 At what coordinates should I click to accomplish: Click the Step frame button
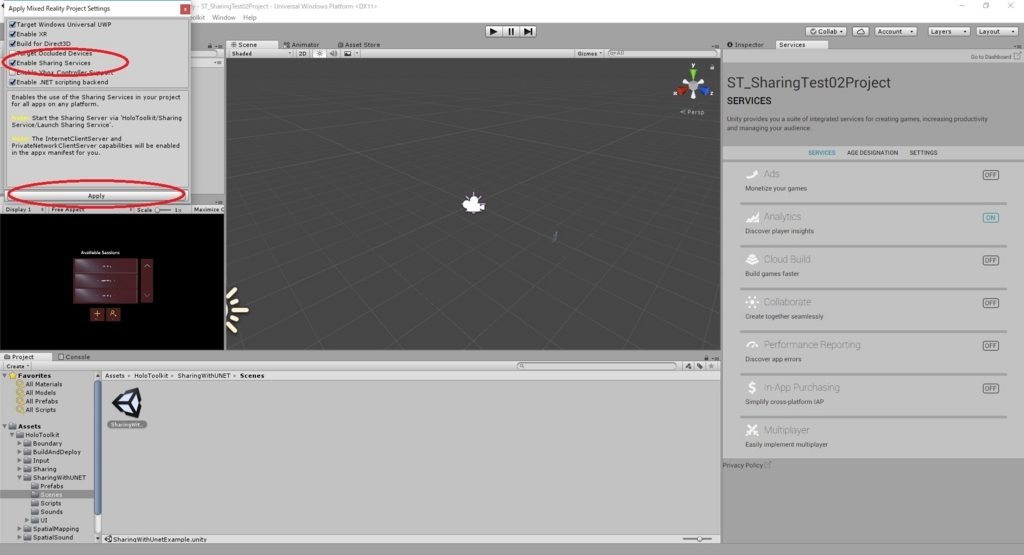point(528,31)
